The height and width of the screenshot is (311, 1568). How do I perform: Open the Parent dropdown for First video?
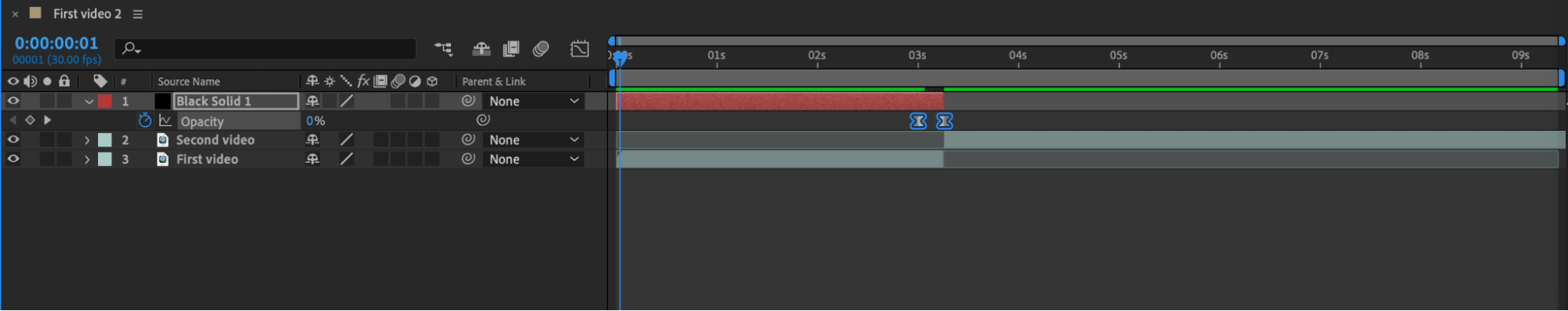[533, 159]
